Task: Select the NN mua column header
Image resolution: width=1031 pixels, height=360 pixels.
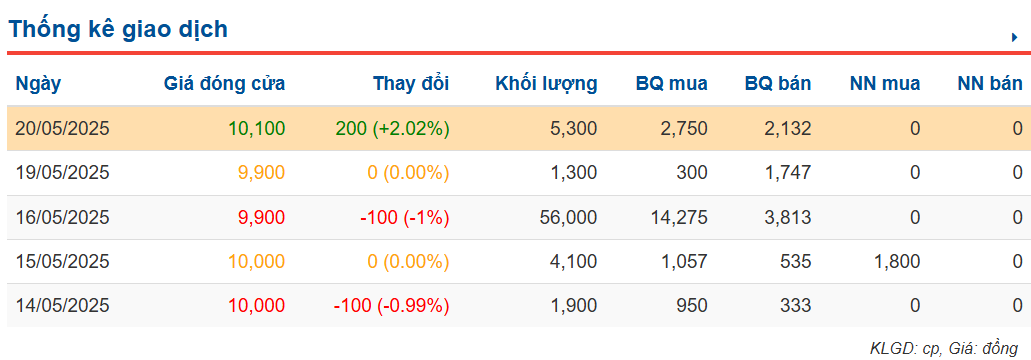Action: (884, 83)
